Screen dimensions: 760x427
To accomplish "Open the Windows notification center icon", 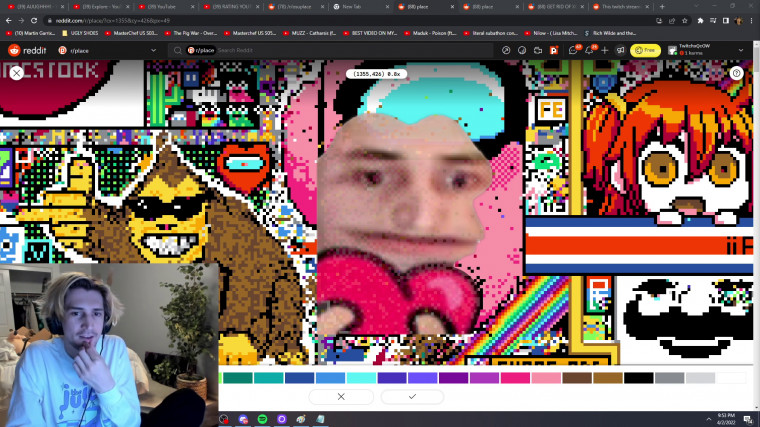I will tap(748, 419).
